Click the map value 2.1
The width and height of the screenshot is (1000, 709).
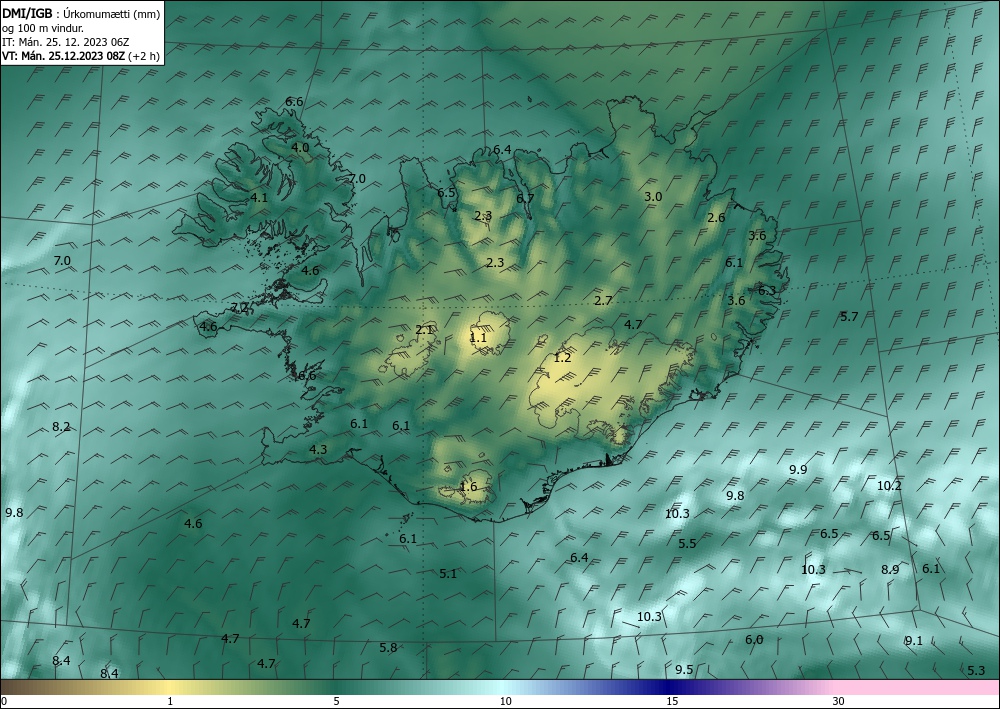424,330
